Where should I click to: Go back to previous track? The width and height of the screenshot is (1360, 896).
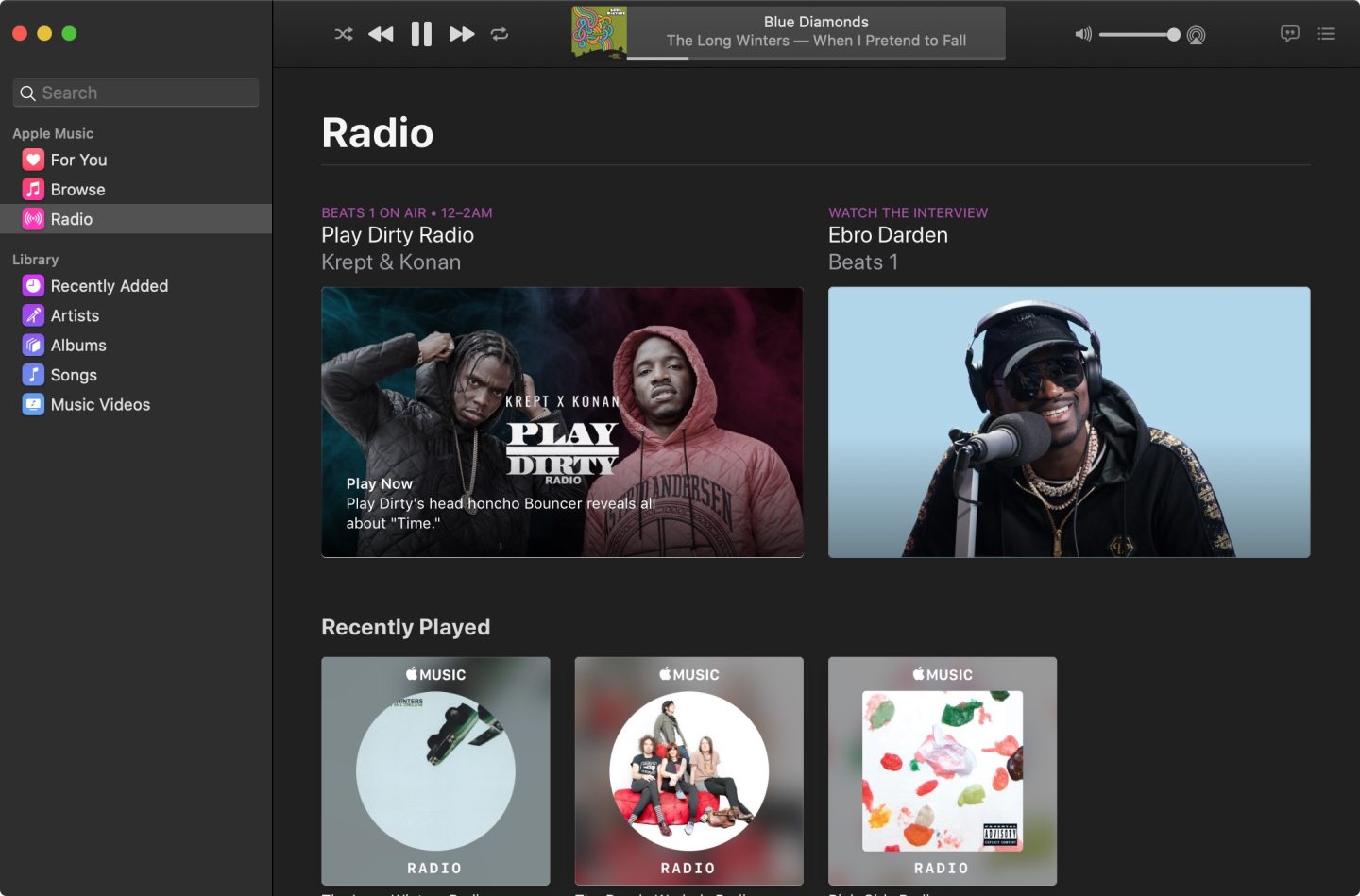[x=381, y=34]
